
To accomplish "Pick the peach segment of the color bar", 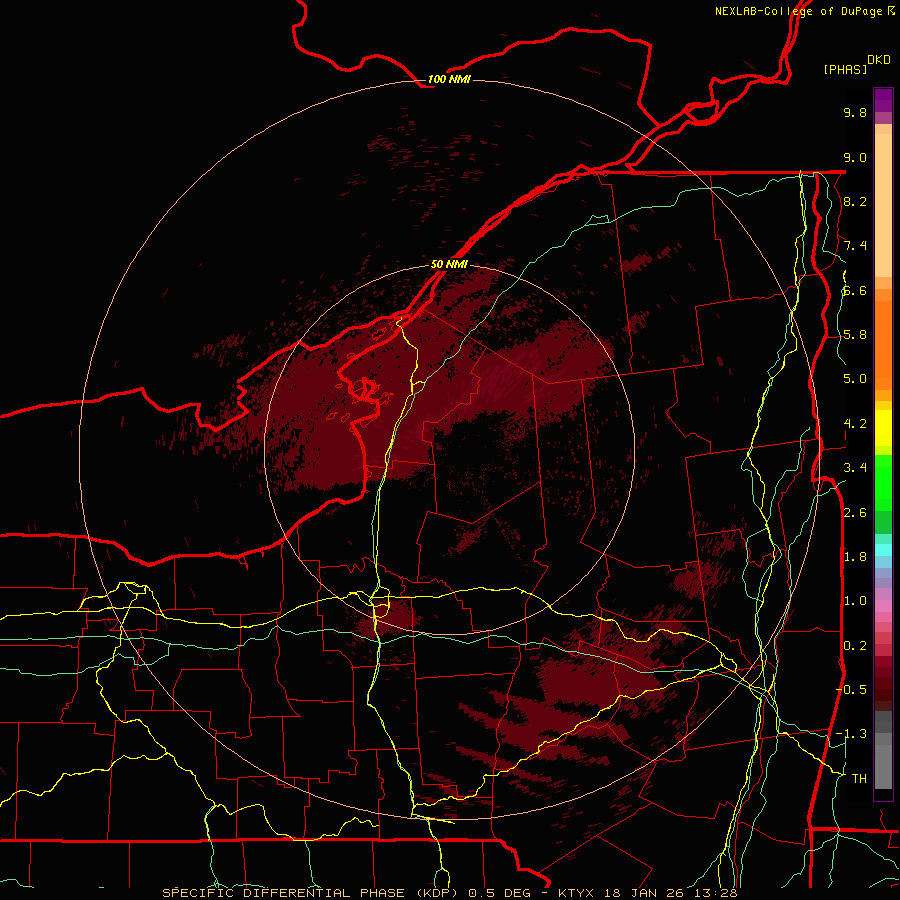I will (x=883, y=205).
